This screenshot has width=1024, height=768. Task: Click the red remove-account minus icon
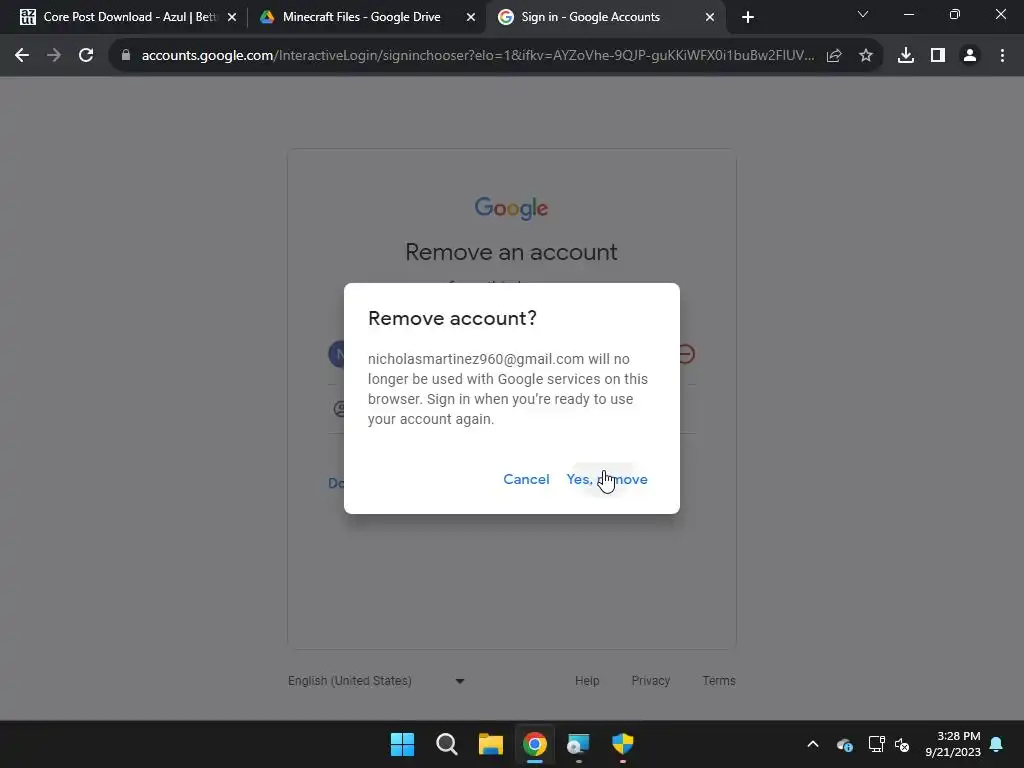(687, 354)
